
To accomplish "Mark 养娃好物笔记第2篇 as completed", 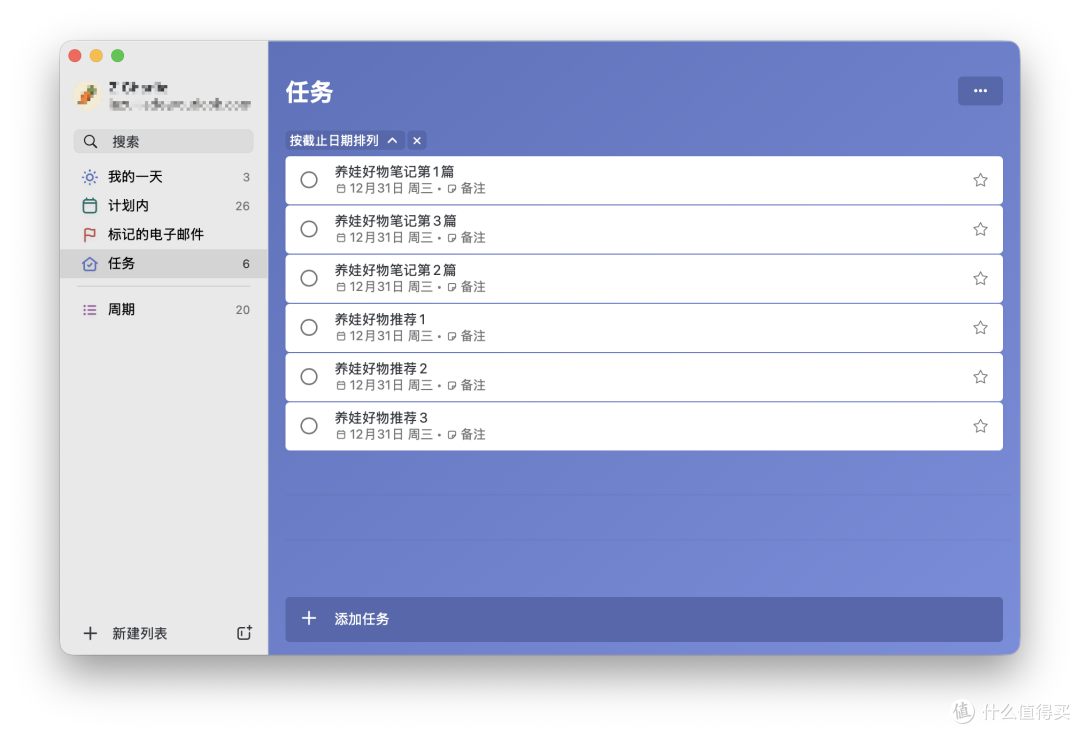I will pos(309,279).
